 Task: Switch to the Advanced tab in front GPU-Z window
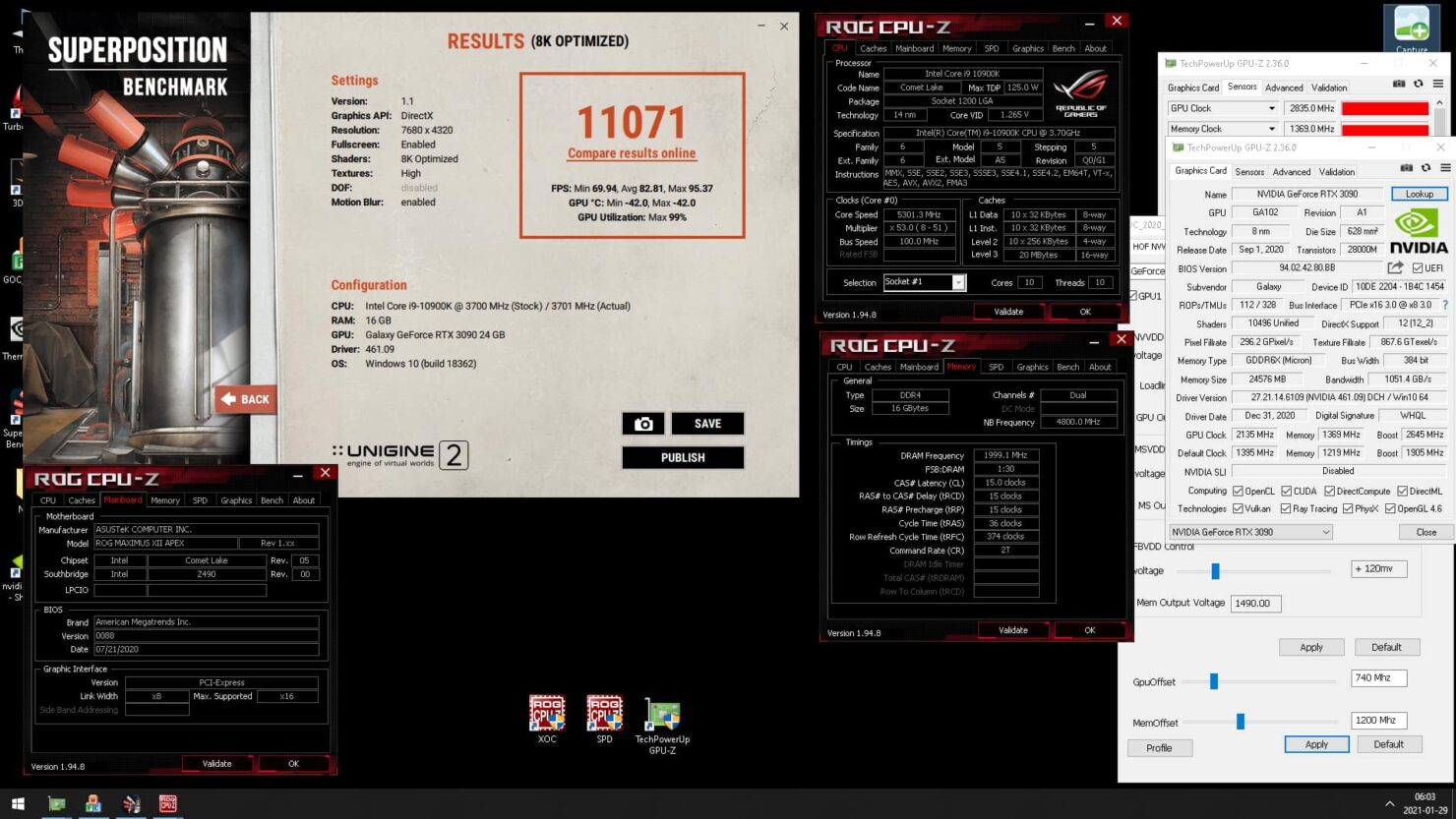click(1292, 172)
